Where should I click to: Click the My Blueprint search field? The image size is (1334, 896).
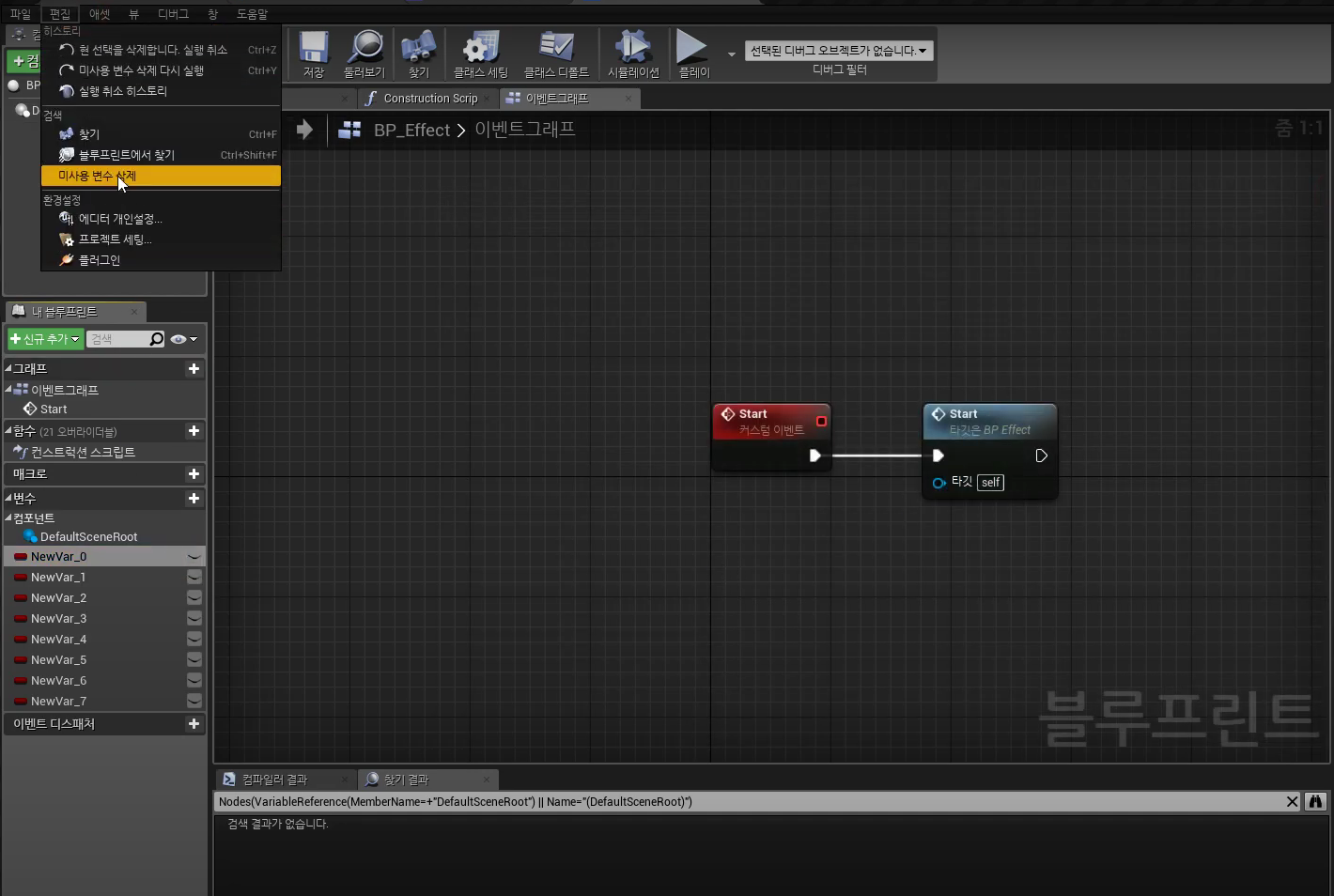pyautogui.click(x=117, y=339)
